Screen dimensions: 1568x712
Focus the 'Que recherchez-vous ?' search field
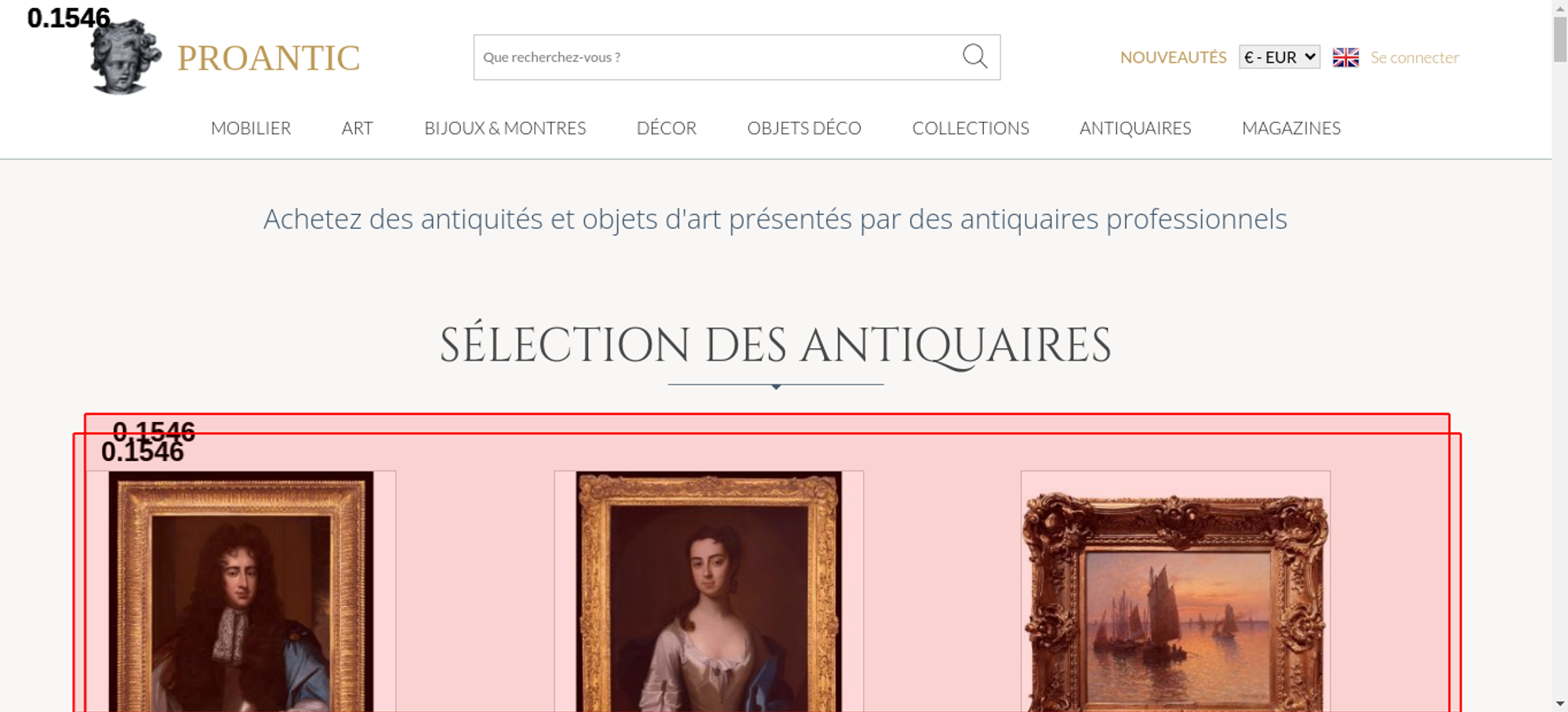pyautogui.click(x=717, y=57)
